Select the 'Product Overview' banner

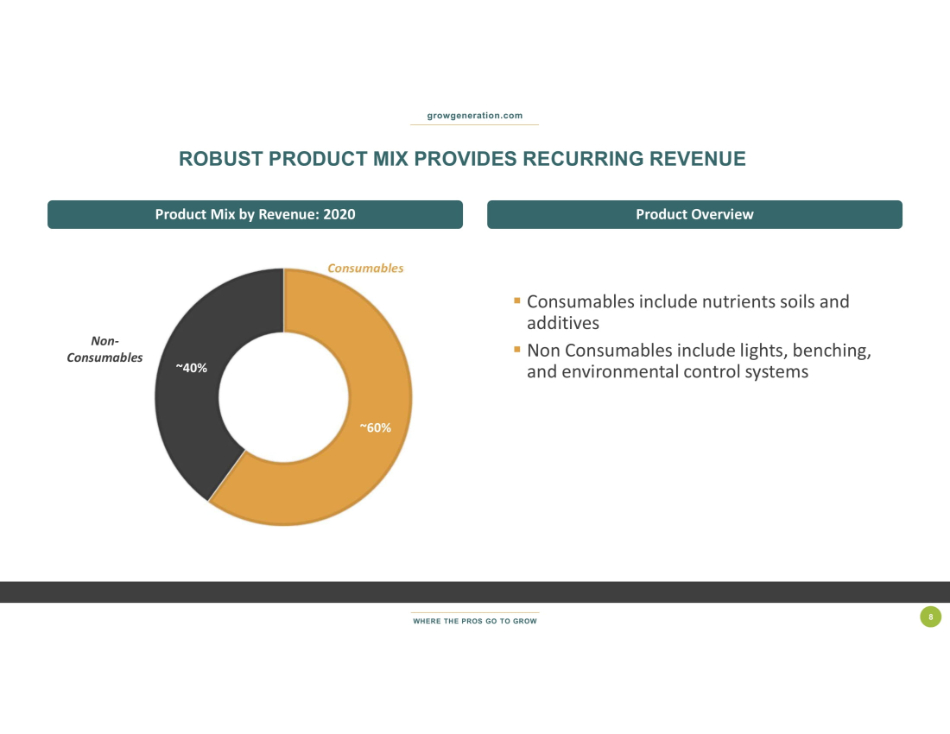click(x=694, y=215)
